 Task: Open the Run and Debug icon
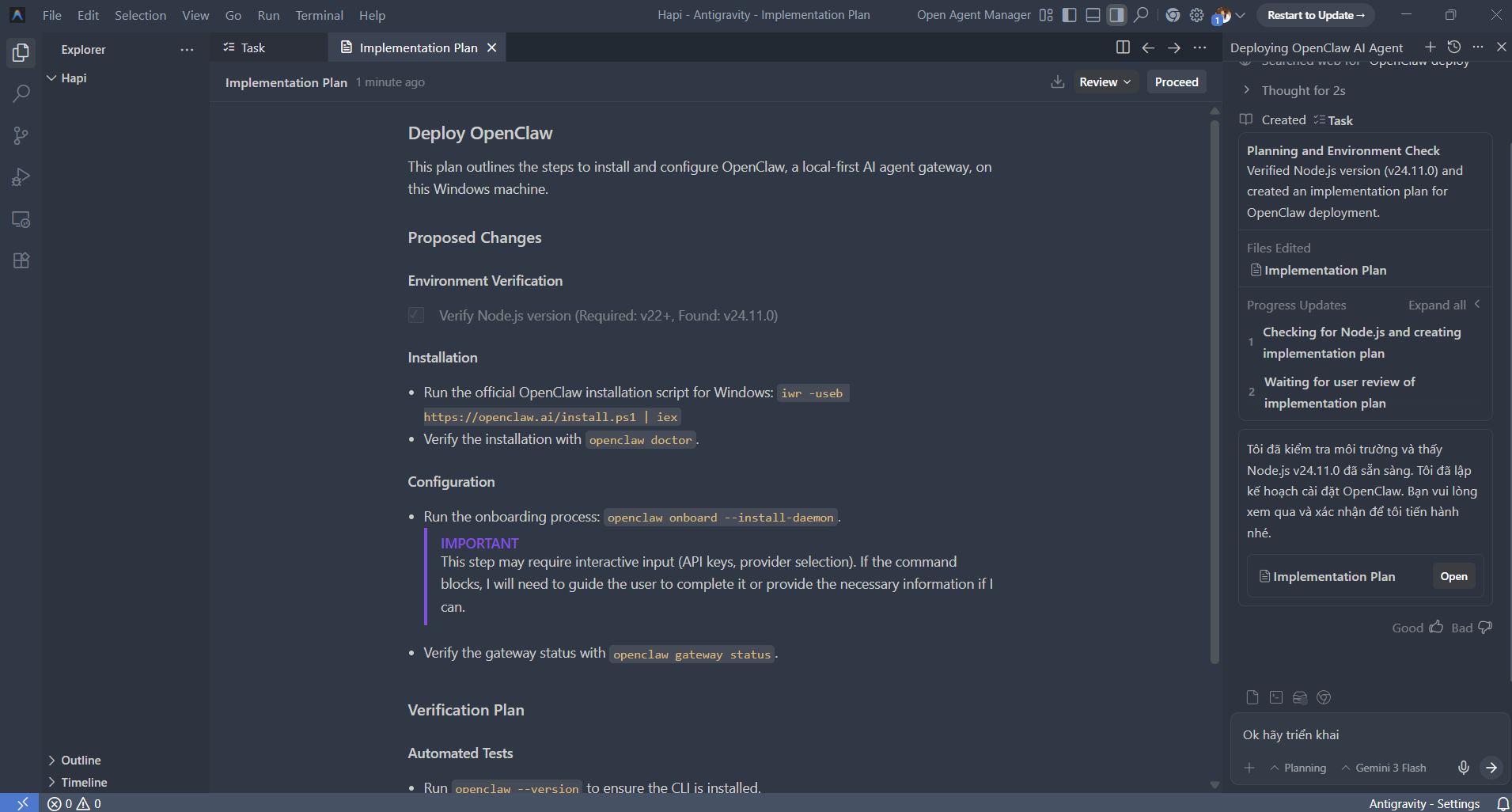(21, 177)
